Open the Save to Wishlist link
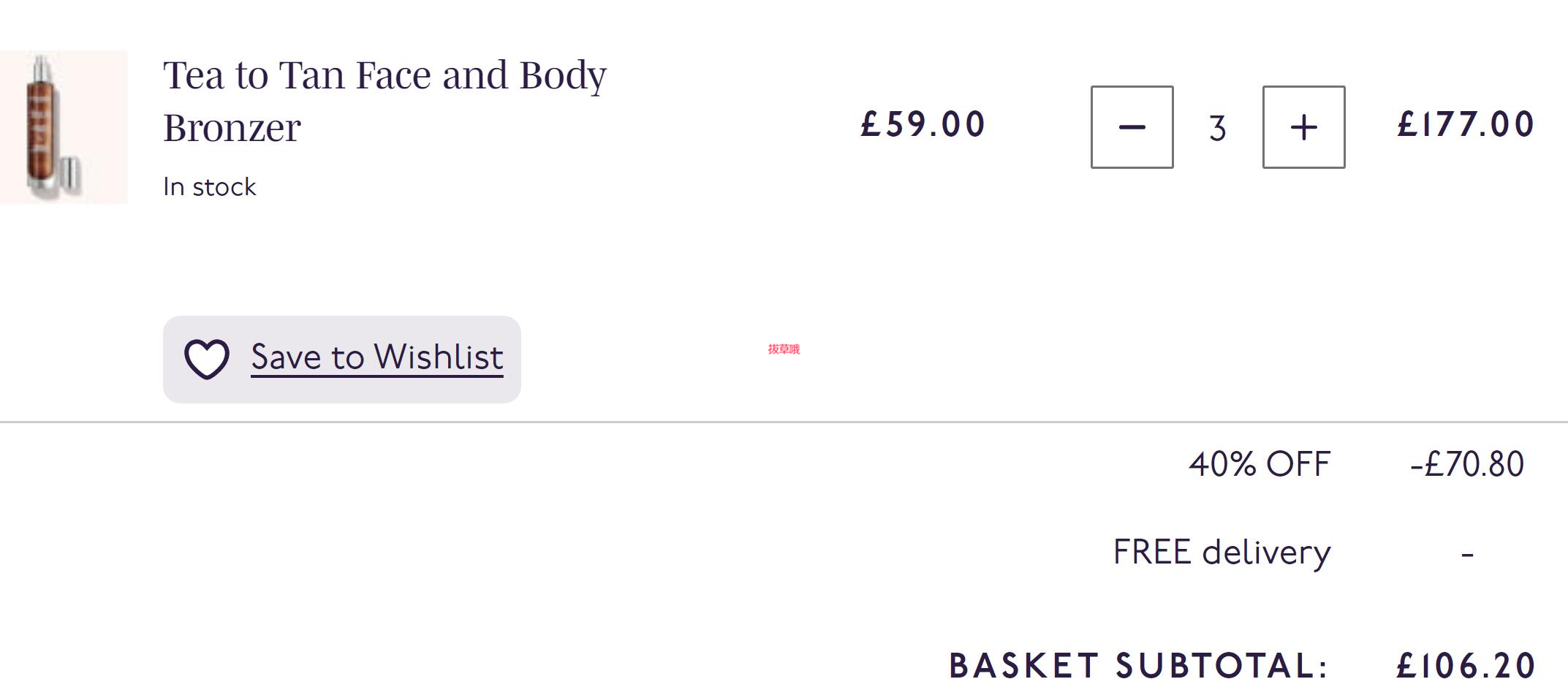The width and height of the screenshot is (1568, 698). [376, 357]
